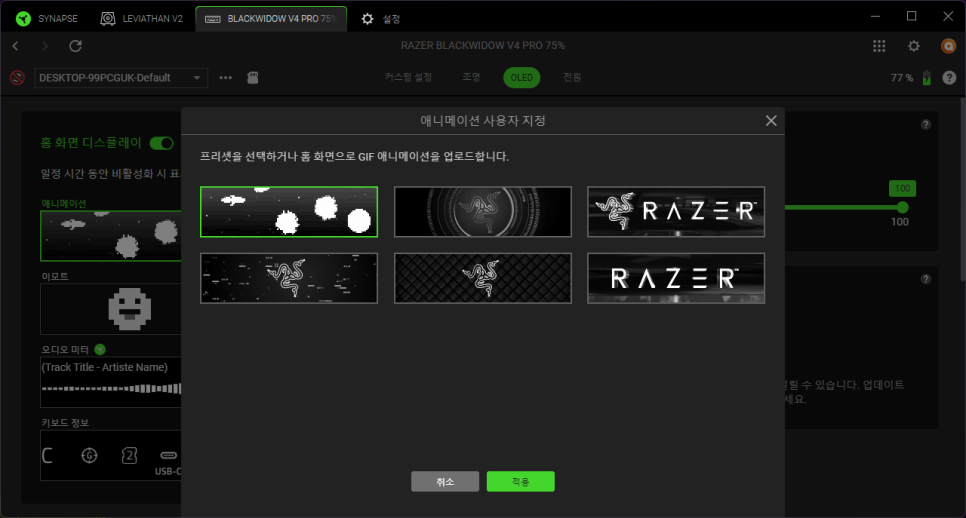Click the 77 % battery text
Screen dimensions: 966x518
(x=902, y=78)
